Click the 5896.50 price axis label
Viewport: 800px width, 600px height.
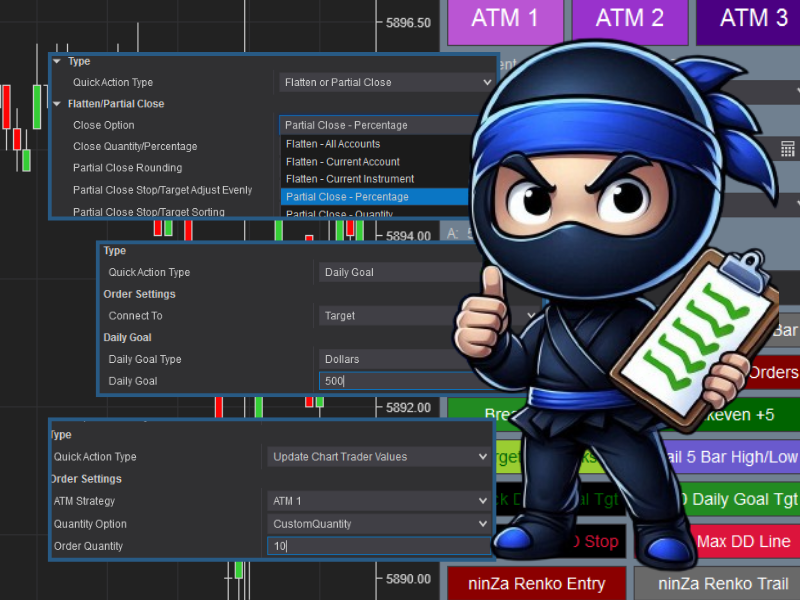(x=408, y=22)
